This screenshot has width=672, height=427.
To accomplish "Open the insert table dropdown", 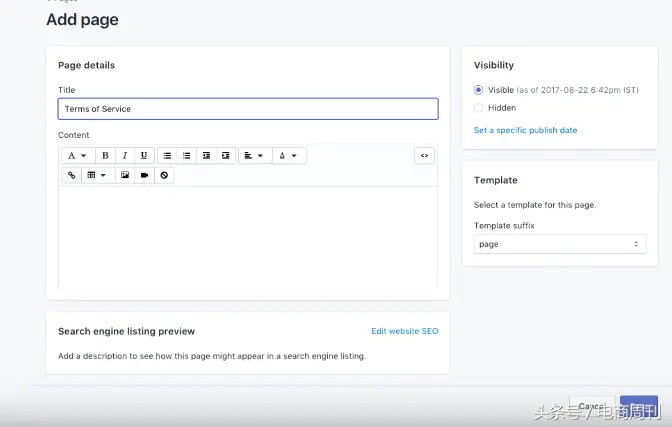I will click(96, 175).
